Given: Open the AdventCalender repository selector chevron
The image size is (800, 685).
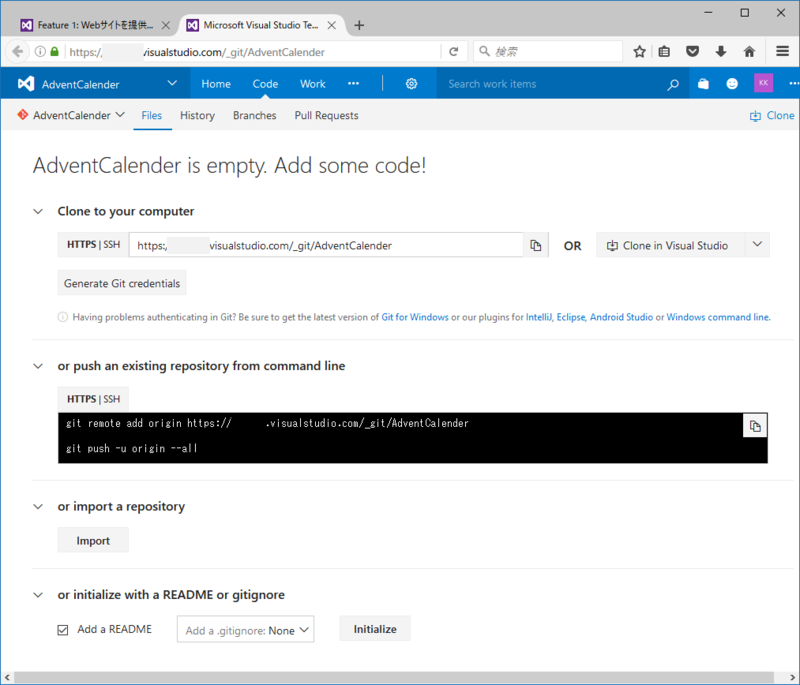Looking at the screenshot, I should [x=120, y=115].
